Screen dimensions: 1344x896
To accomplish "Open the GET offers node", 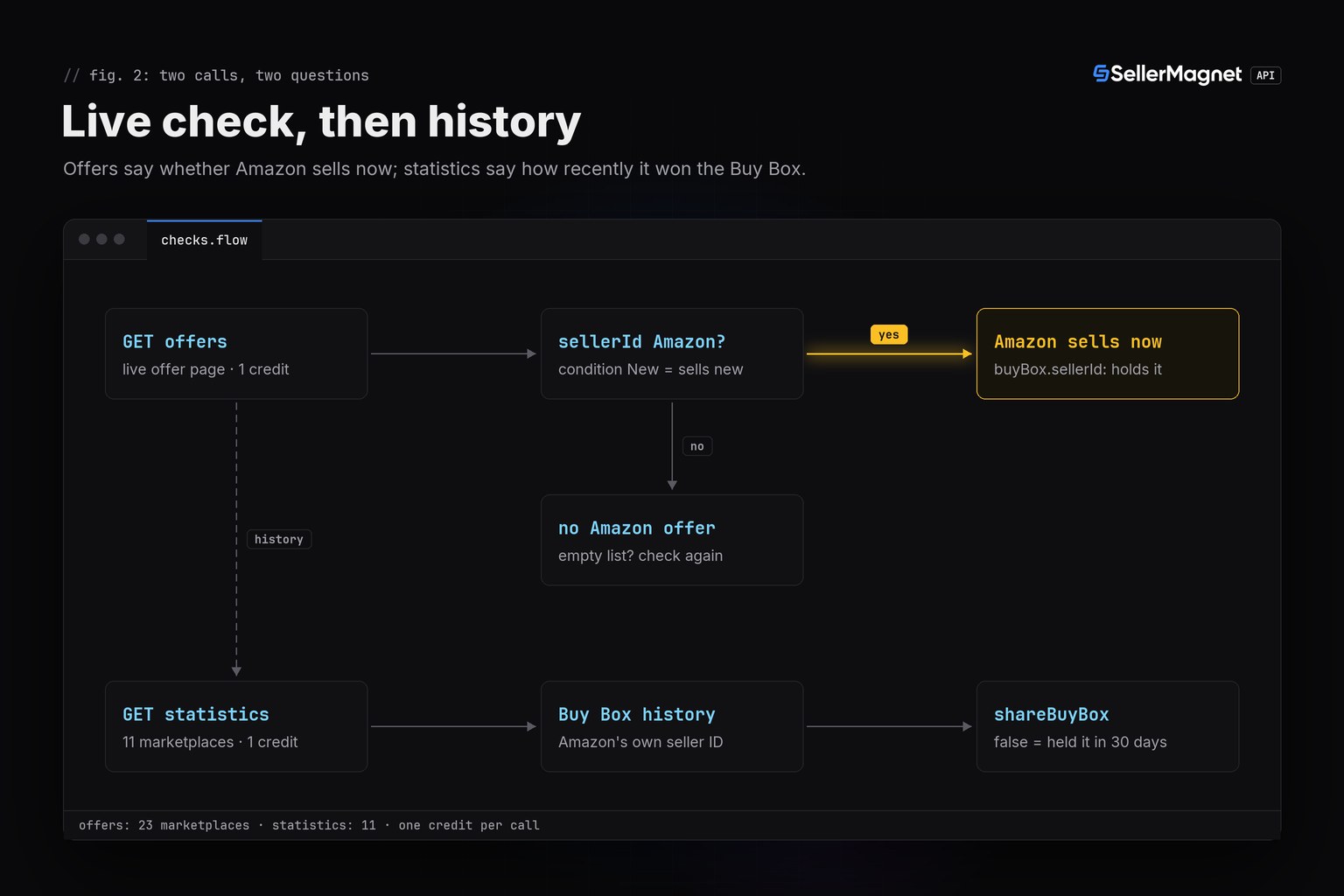I will (236, 353).
